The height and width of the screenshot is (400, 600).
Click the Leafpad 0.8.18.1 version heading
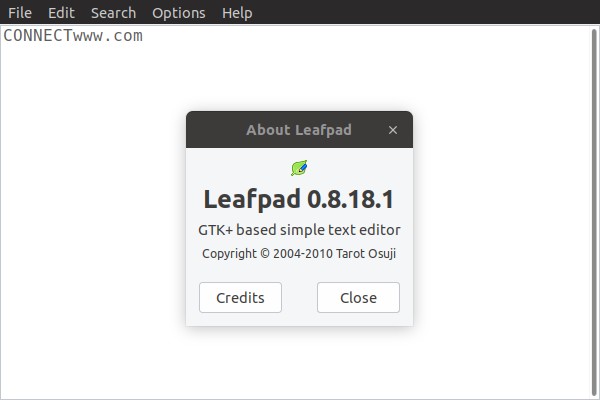299,199
